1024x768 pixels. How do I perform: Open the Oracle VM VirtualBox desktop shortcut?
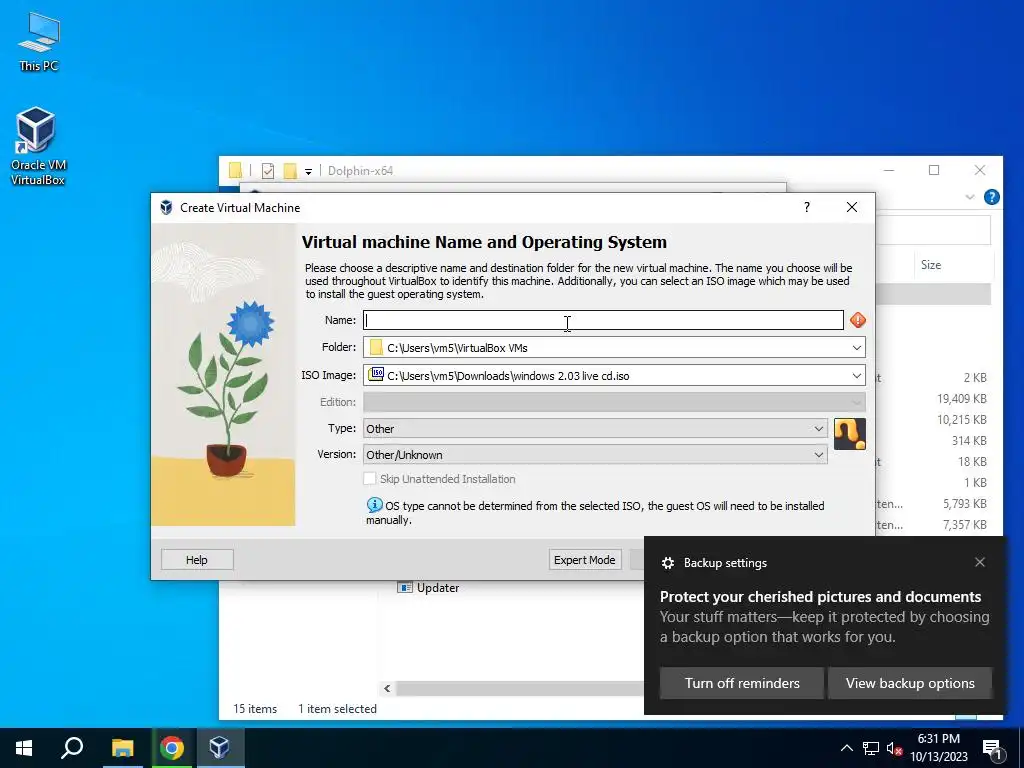click(x=37, y=146)
